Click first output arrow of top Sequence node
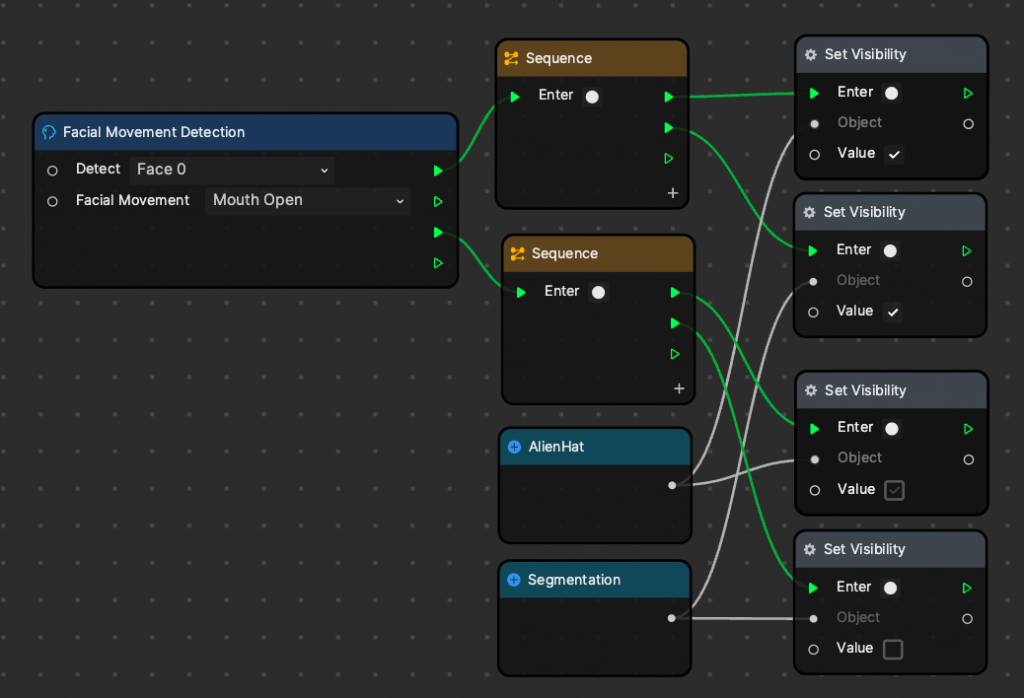Image resolution: width=1024 pixels, height=698 pixels. coord(669,97)
